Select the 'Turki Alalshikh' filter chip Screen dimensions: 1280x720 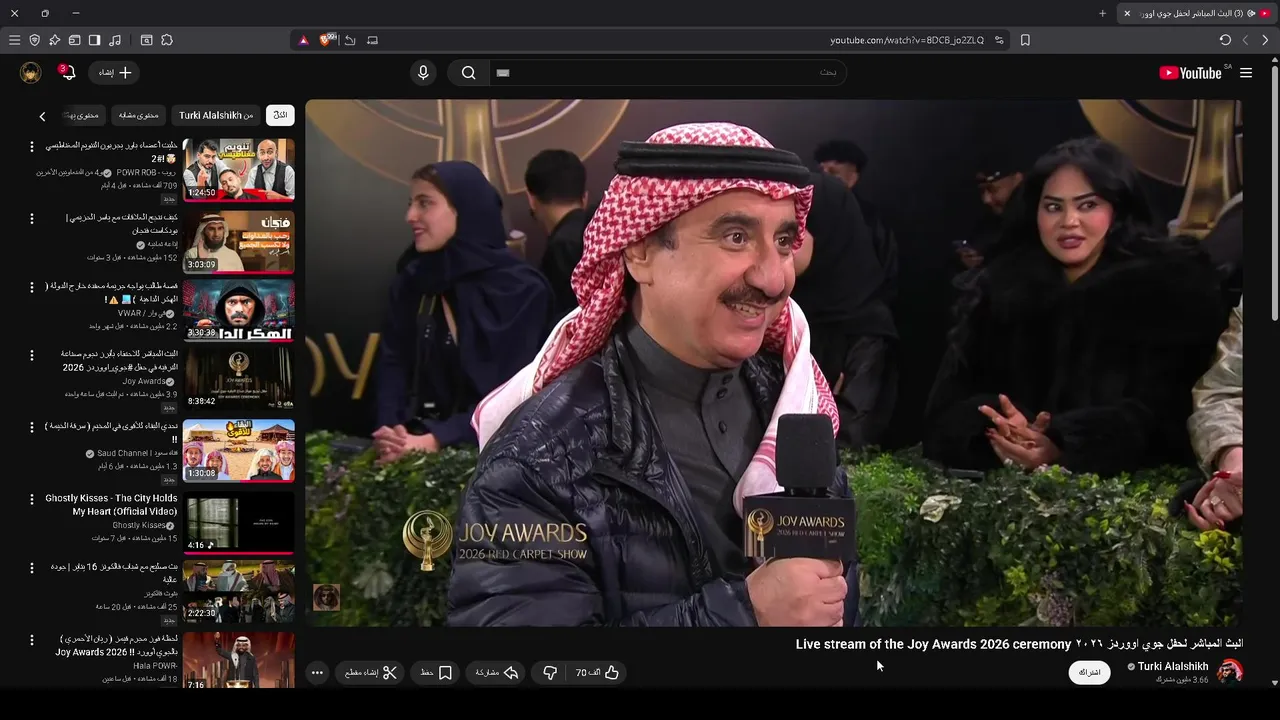(216, 115)
